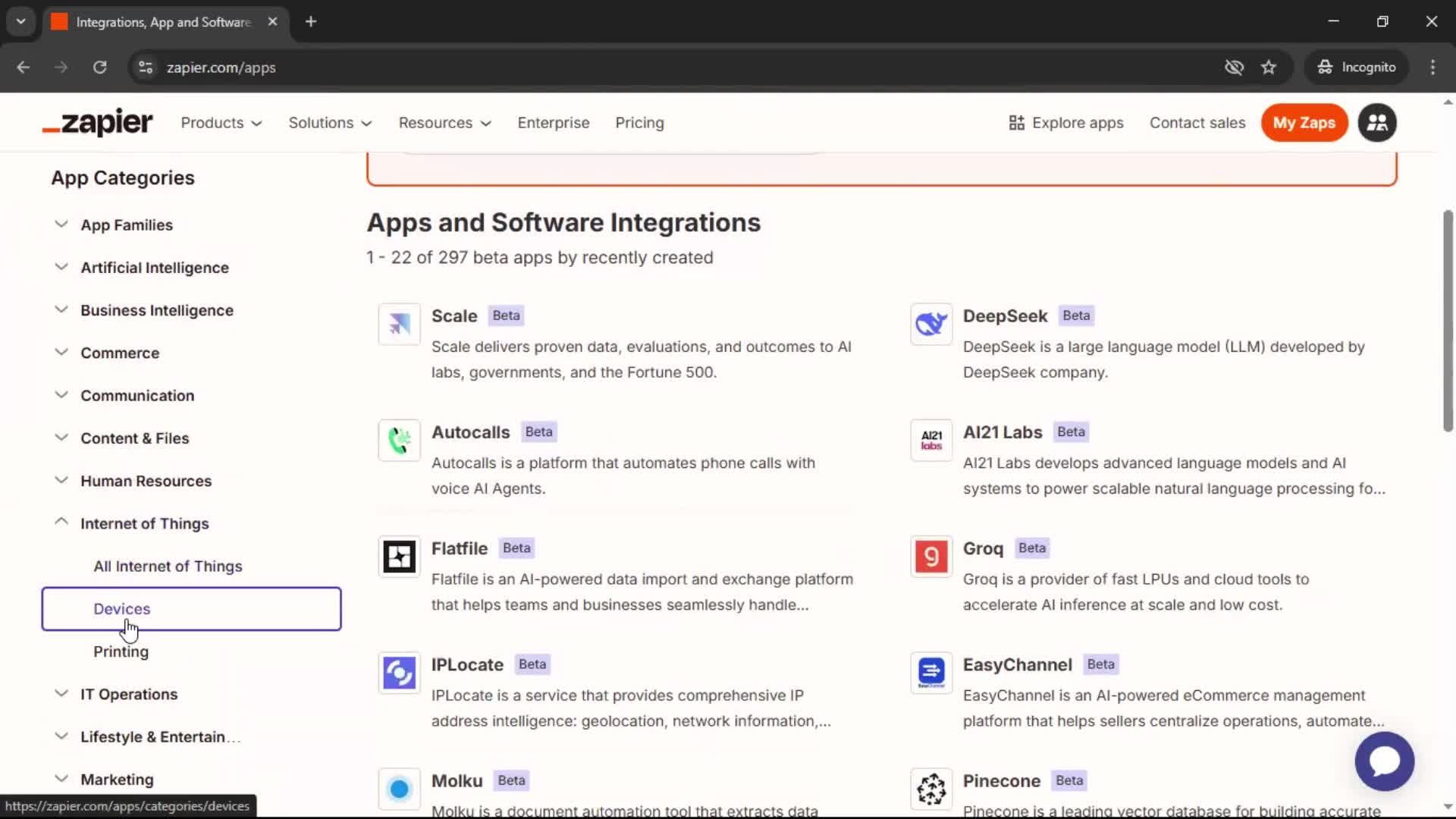Click the IPLocate app icon
Screen dimensions: 1456x819
tap(399, 673)
